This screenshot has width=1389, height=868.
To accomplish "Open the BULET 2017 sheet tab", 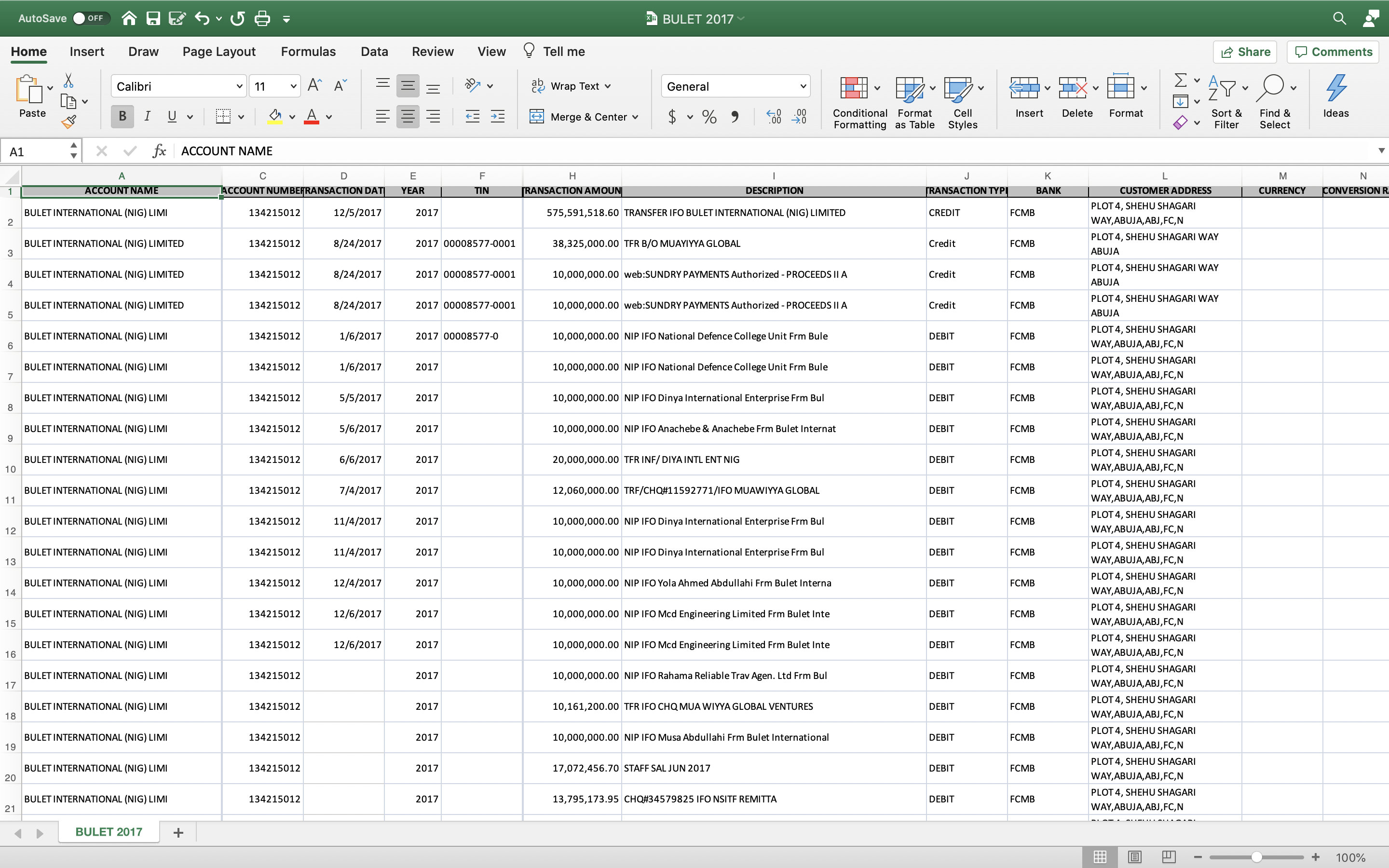I will tap(109, 832).
